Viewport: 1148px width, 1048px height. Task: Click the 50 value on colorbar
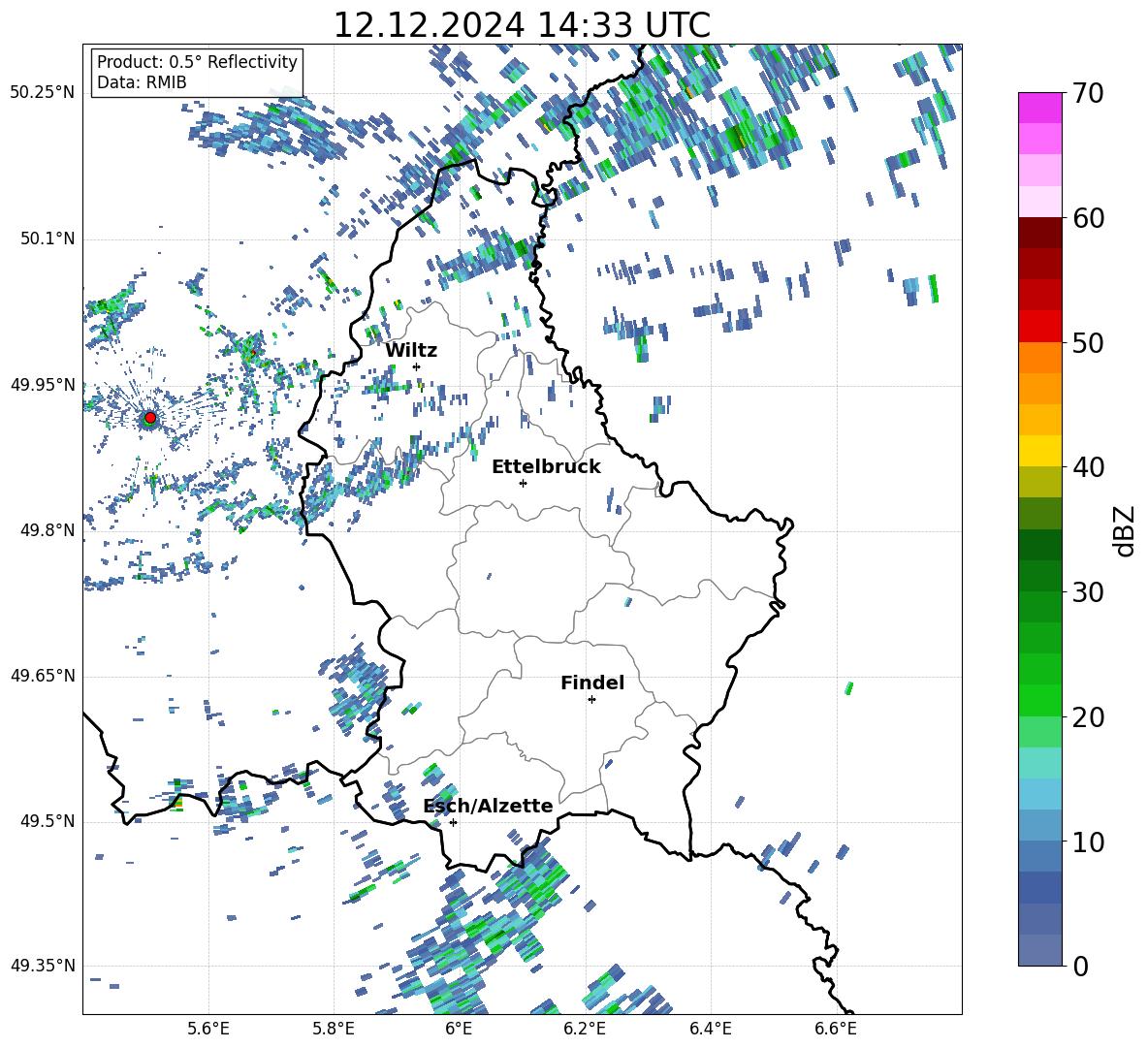tap(1087, 342)
